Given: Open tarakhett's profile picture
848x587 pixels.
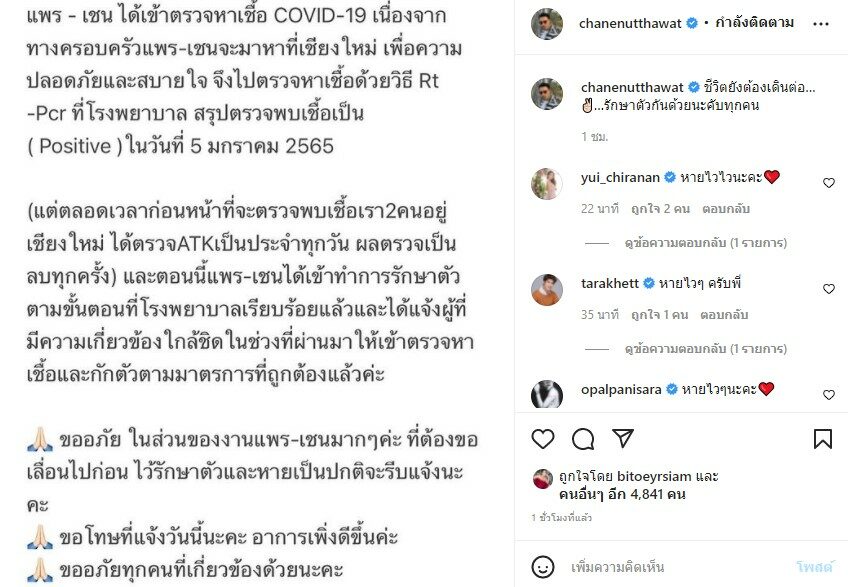Looking at the screenshot, I should 547,289.
